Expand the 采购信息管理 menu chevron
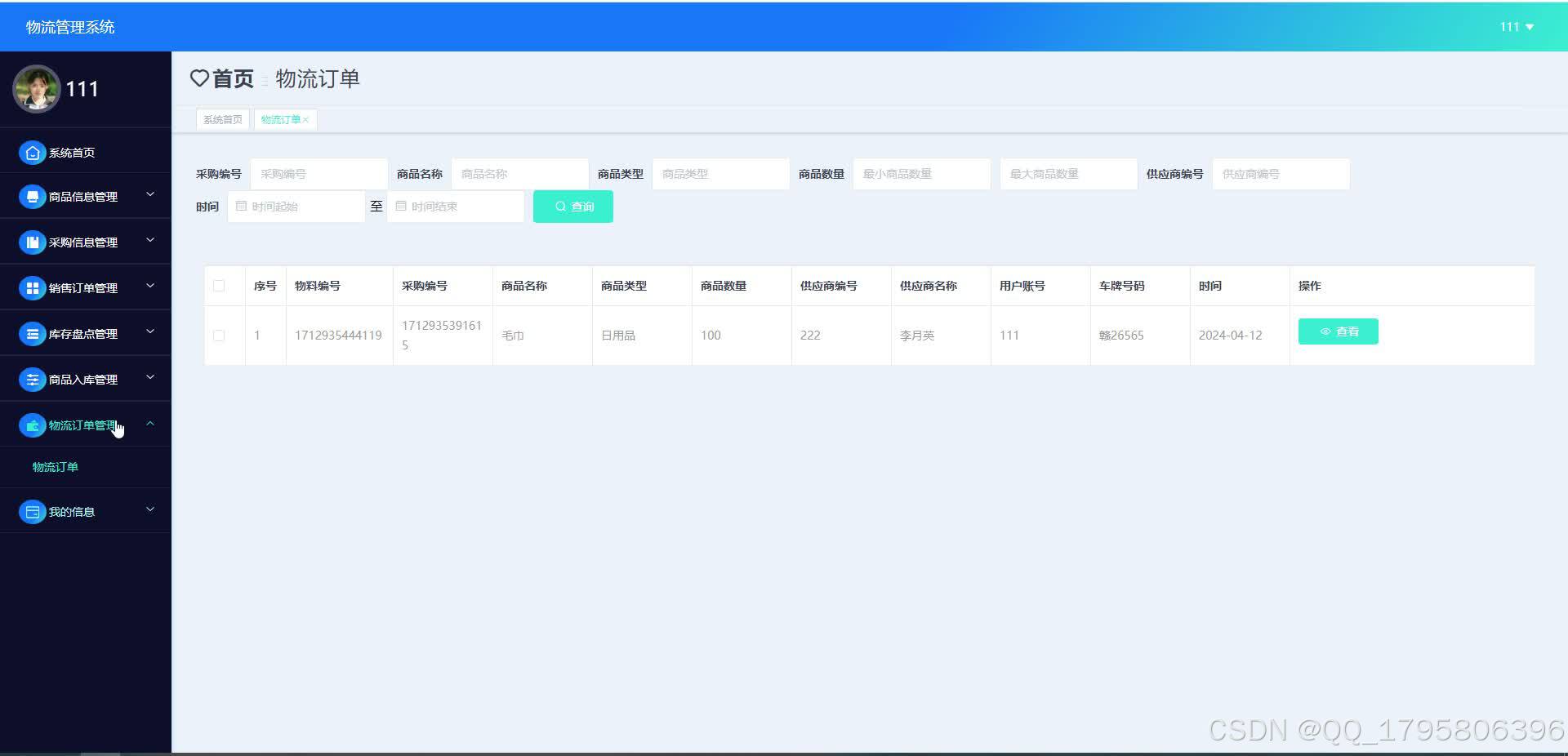This screenshot has height=756, width=1568. [x=150, y=240]
